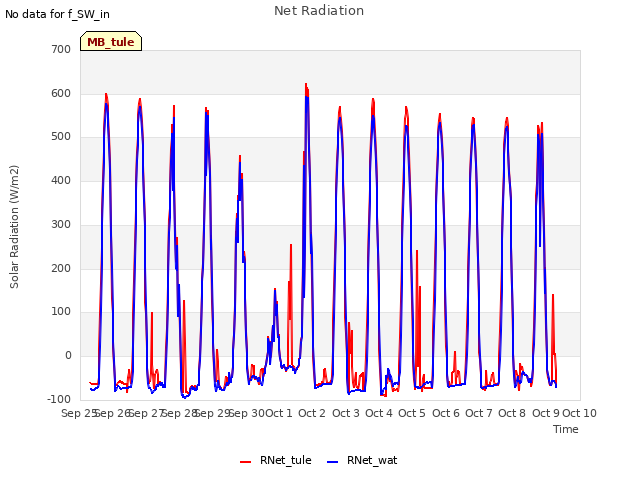Click the Oct 2 x-axis label
The width and height of the screenshot is (640, 480).
pos(312,413)
